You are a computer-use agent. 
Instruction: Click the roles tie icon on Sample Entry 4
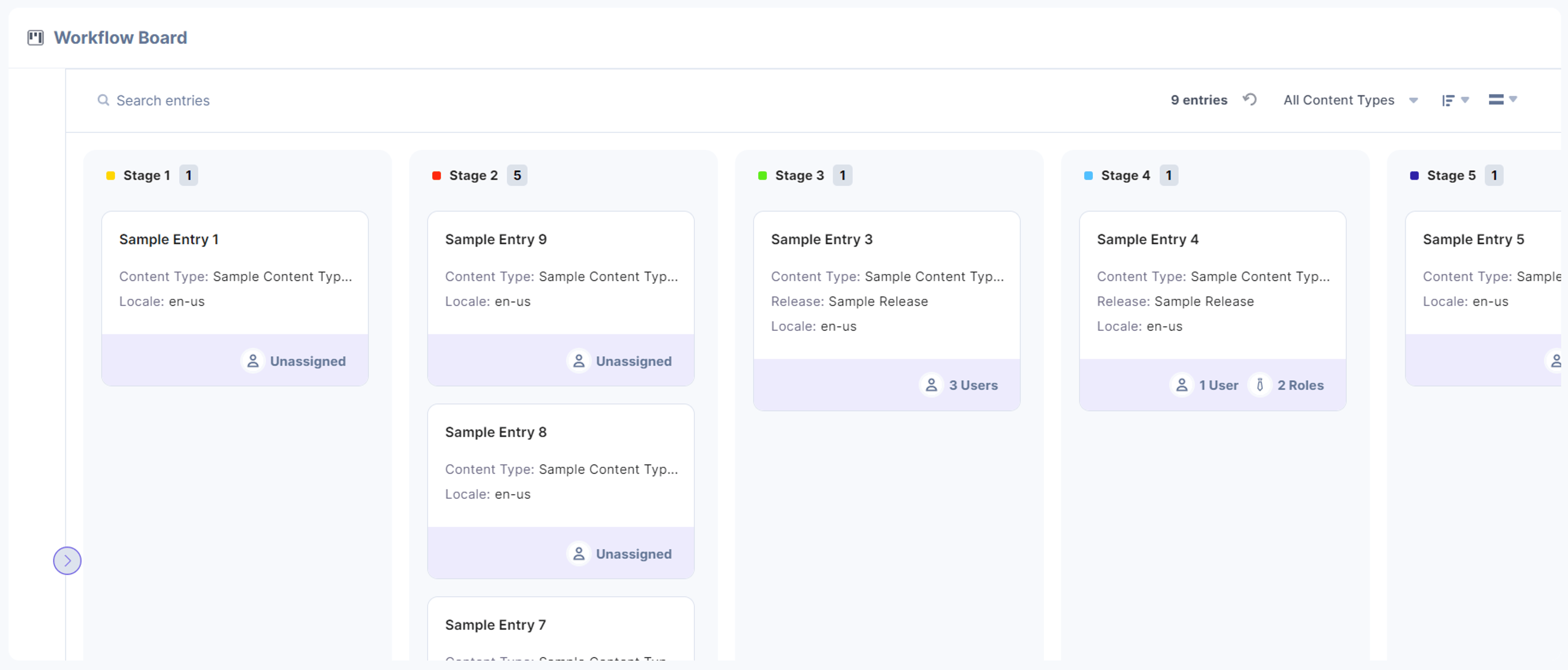(1260, 385)
